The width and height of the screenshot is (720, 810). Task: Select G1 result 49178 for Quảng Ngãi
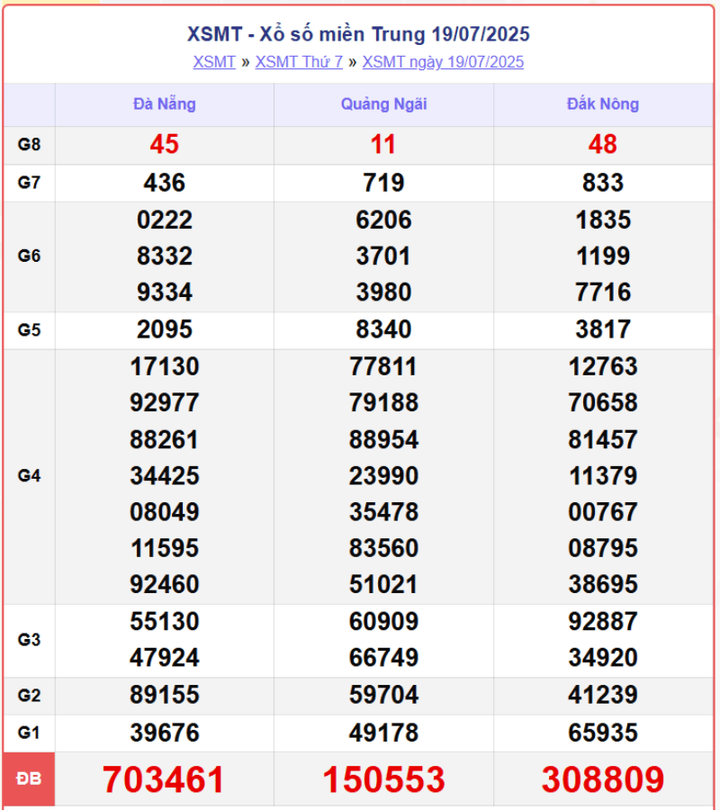[x=383, y=733]
